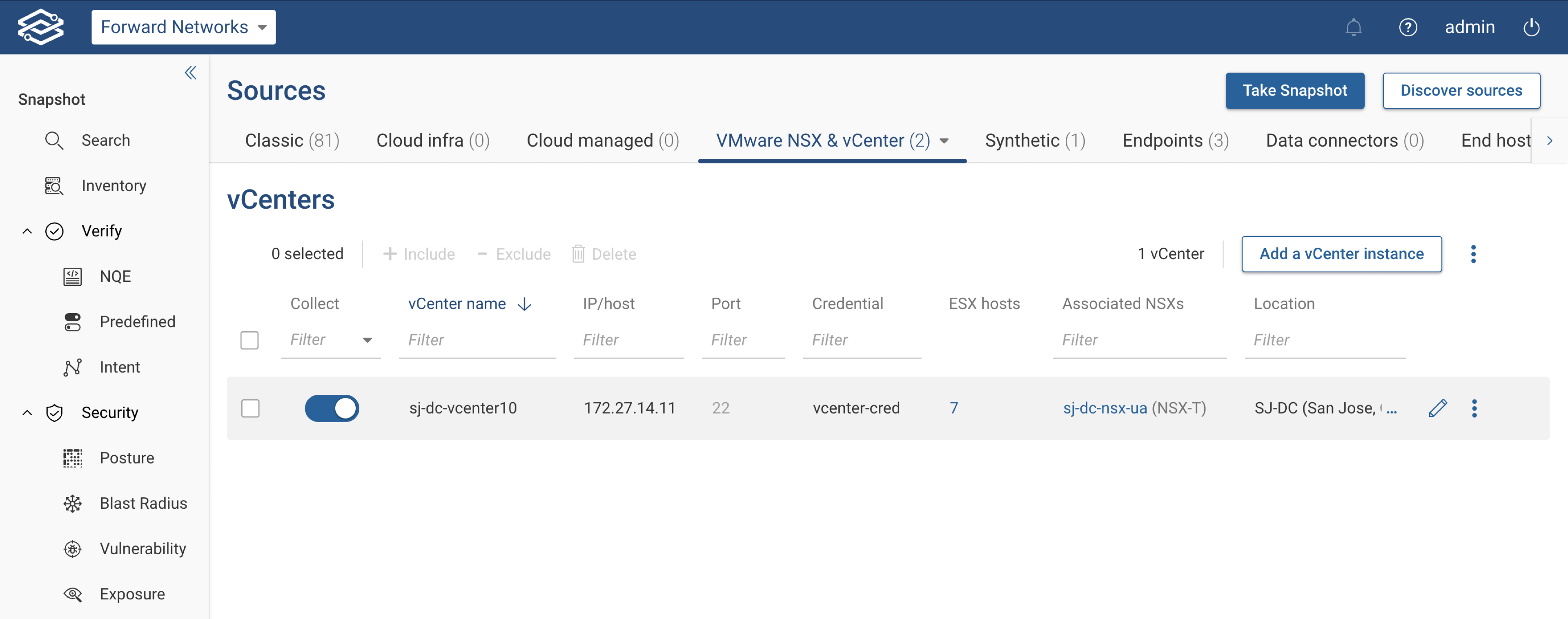Click Take Snapshot
Image resolution: width=1568 pixels, height=619 pixels.
pyautogui.click(x=1295, y=91)
